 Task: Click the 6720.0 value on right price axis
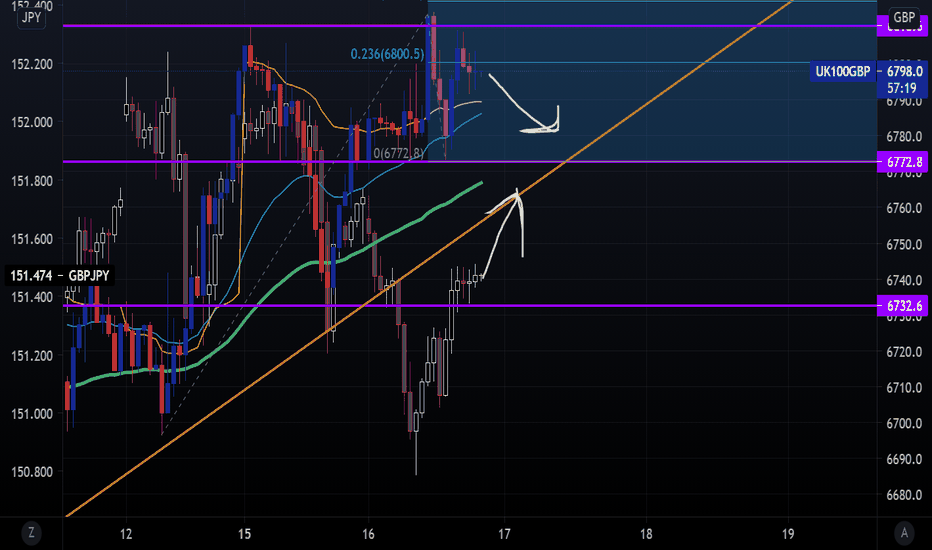tap(904, 352)
